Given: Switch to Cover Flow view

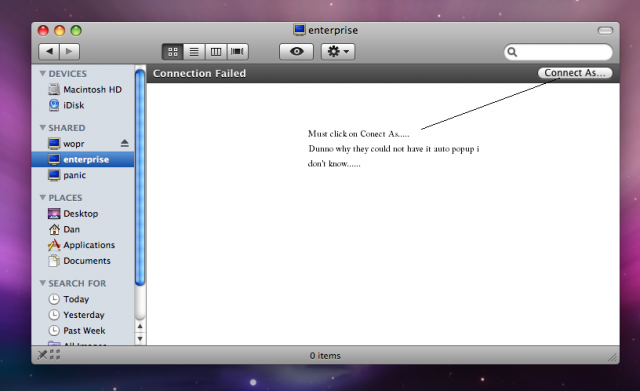Looking at the screenshot, I should click(238, 52).
